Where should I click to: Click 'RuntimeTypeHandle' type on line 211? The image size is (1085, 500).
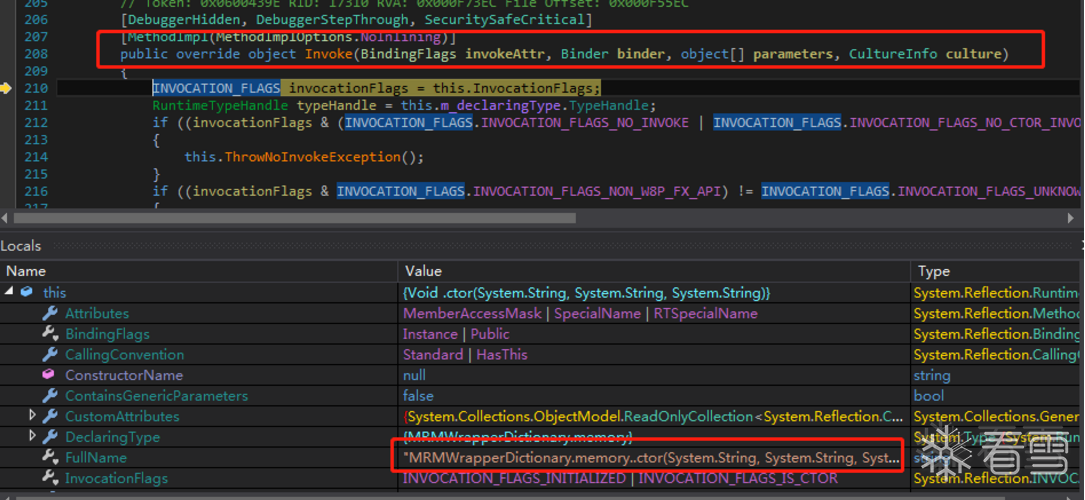coord(221,105)
